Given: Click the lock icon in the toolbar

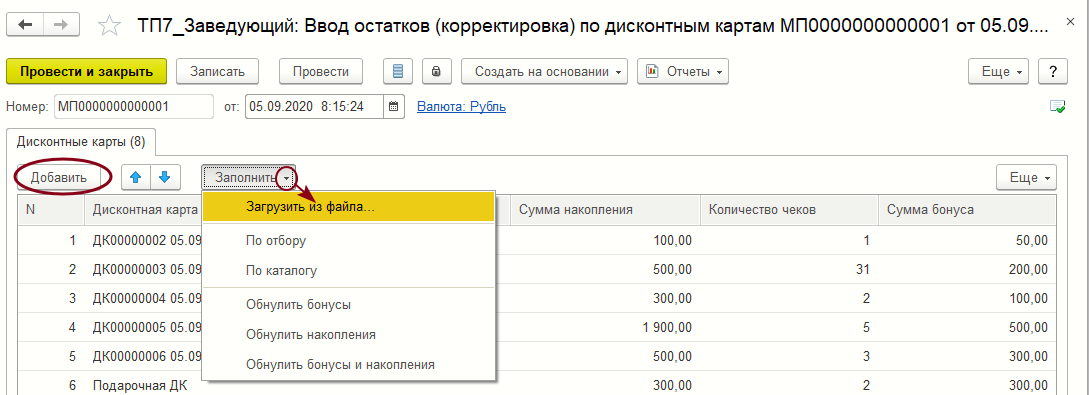Looking at the screenshot, I should [x=436, y=72].
